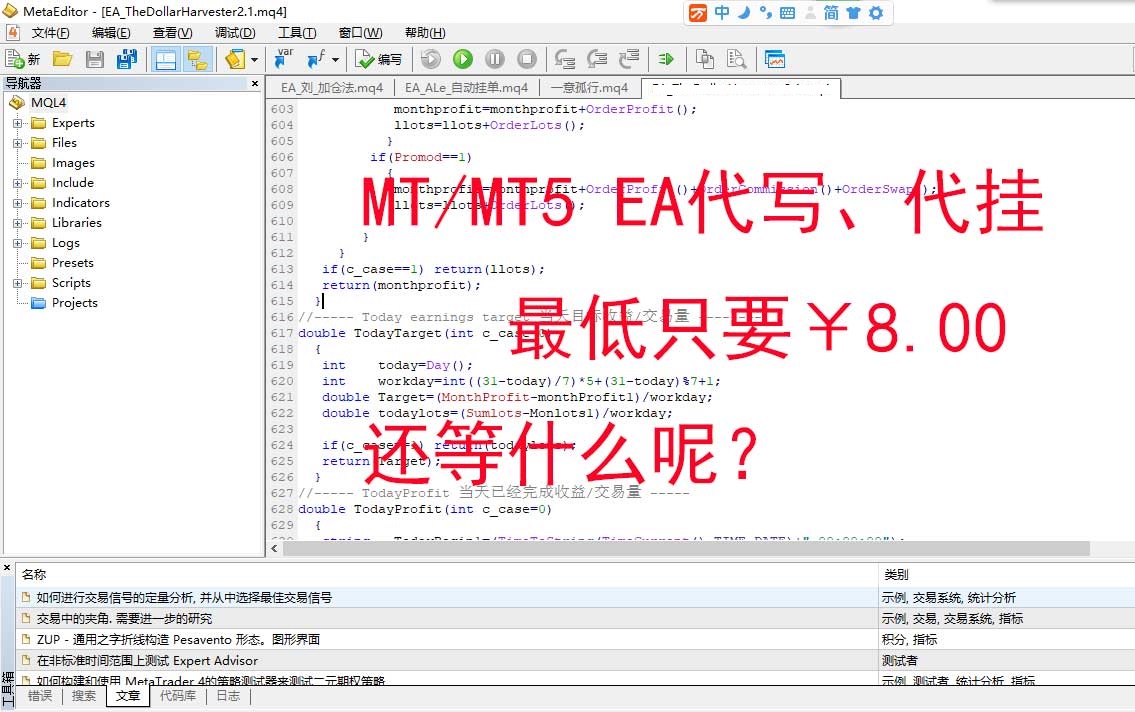Select the Images folder

pos(72,163)
